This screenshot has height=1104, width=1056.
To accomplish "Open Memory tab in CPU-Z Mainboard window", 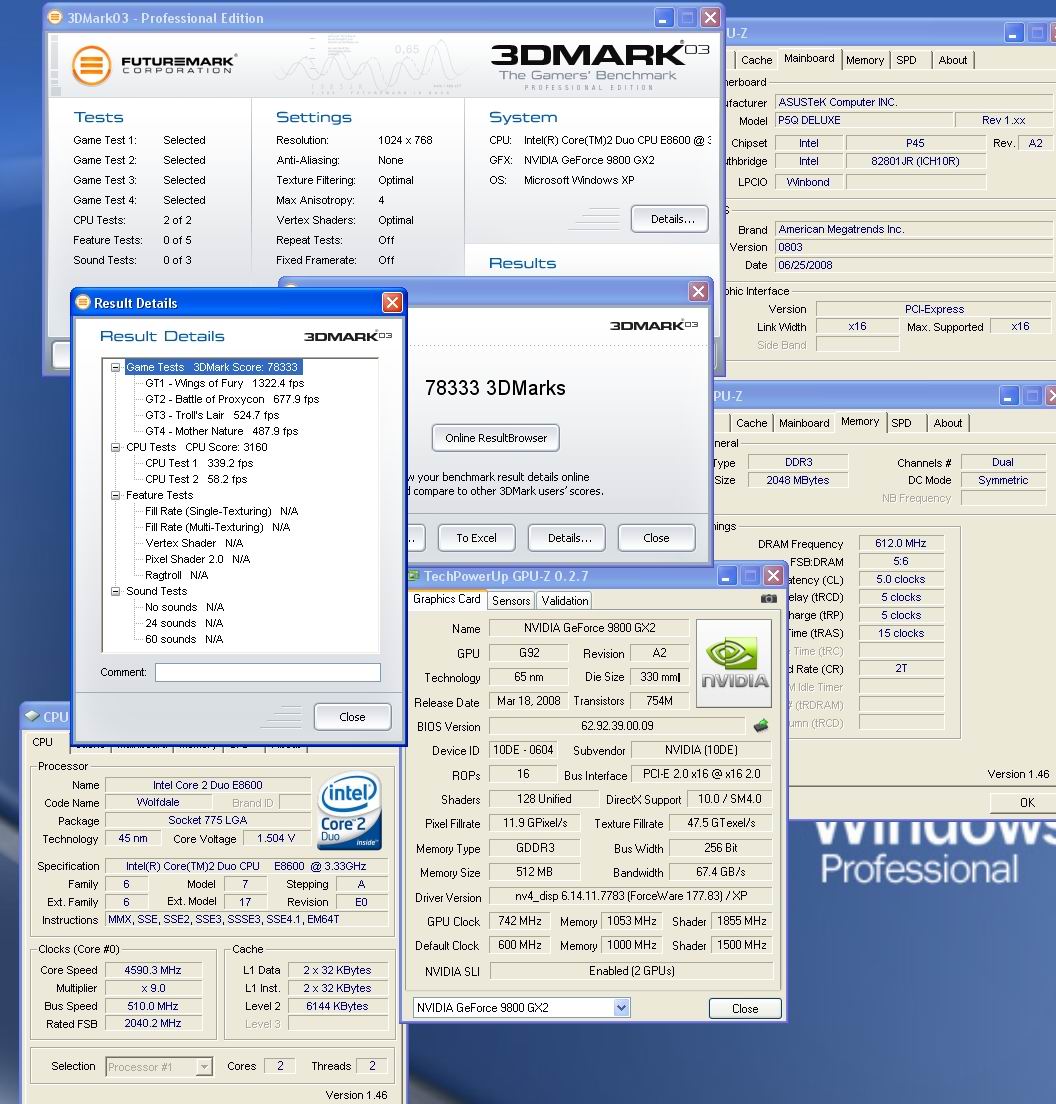I will [x=865, y=60].
